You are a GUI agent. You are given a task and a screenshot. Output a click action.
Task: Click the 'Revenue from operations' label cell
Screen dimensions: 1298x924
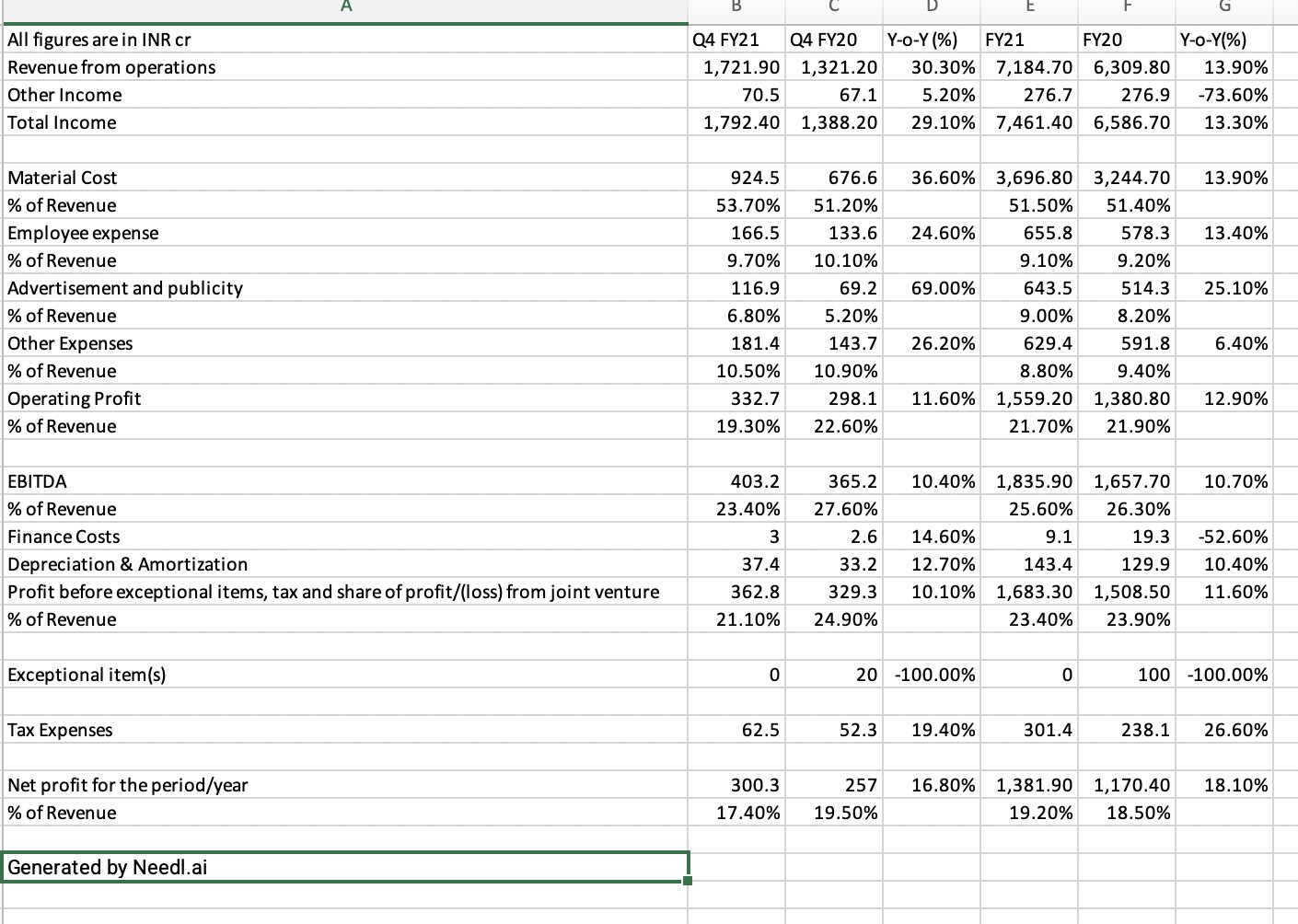[344, 67]
